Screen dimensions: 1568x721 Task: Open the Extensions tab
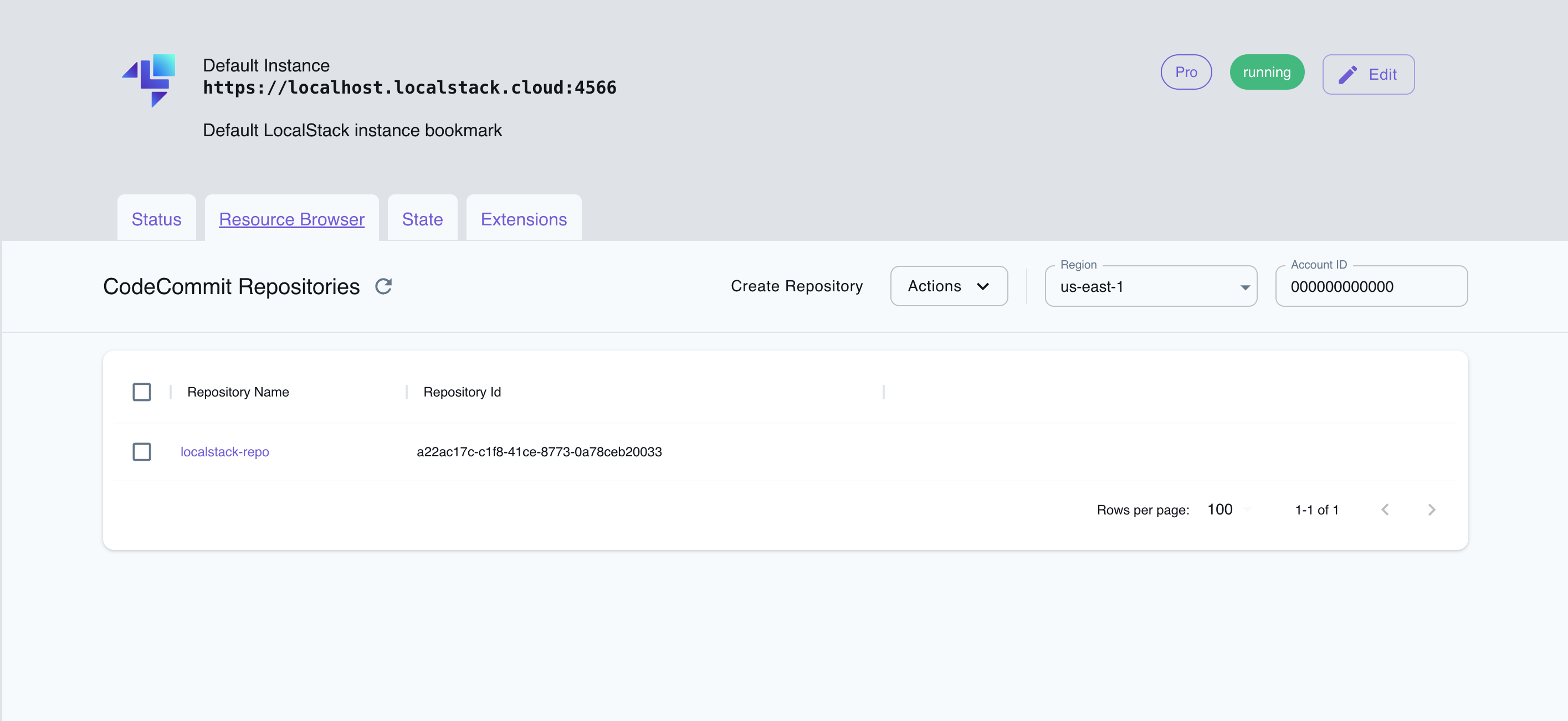click(x=523, y=219)
